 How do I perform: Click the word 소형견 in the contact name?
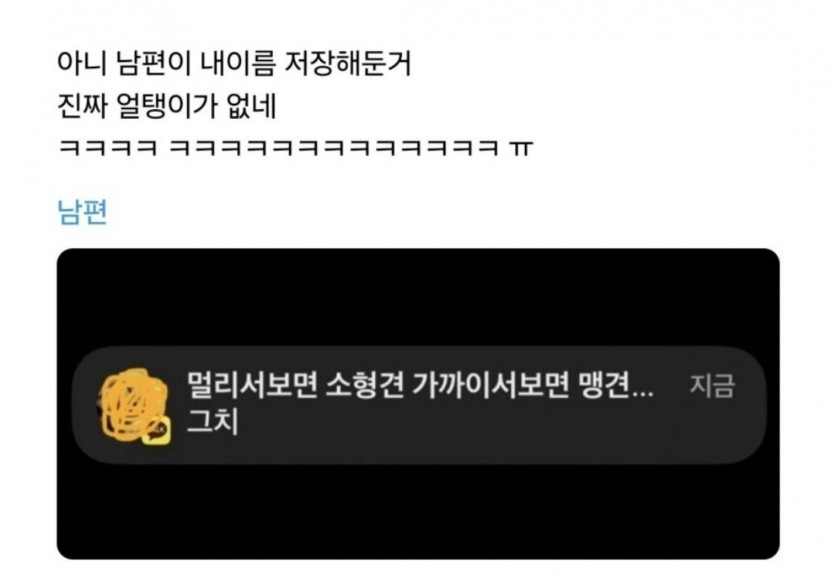point(364,384)
